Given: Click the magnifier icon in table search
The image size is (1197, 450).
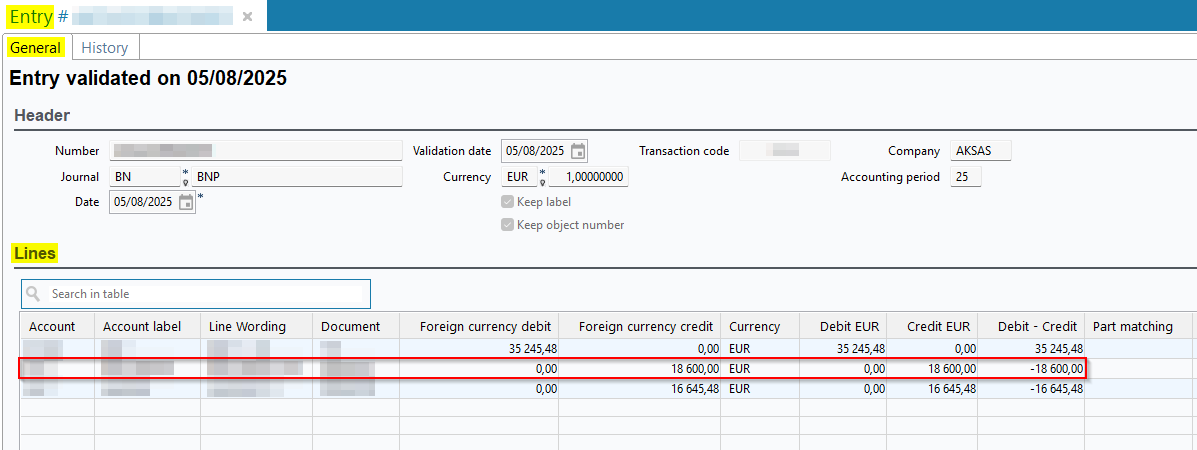Looking at the screenshot, I should [x=35, y=294].
